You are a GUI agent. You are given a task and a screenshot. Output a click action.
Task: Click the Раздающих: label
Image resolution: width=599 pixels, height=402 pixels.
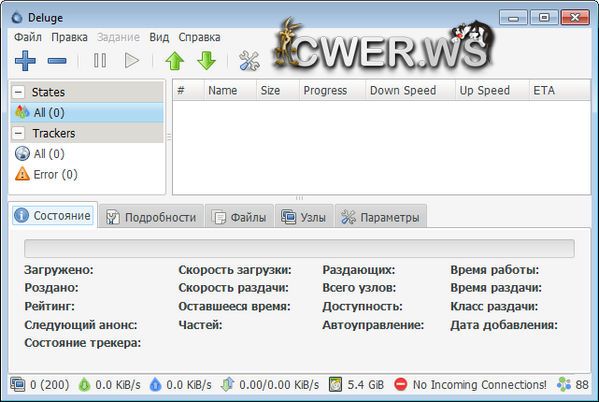(359, 270)
